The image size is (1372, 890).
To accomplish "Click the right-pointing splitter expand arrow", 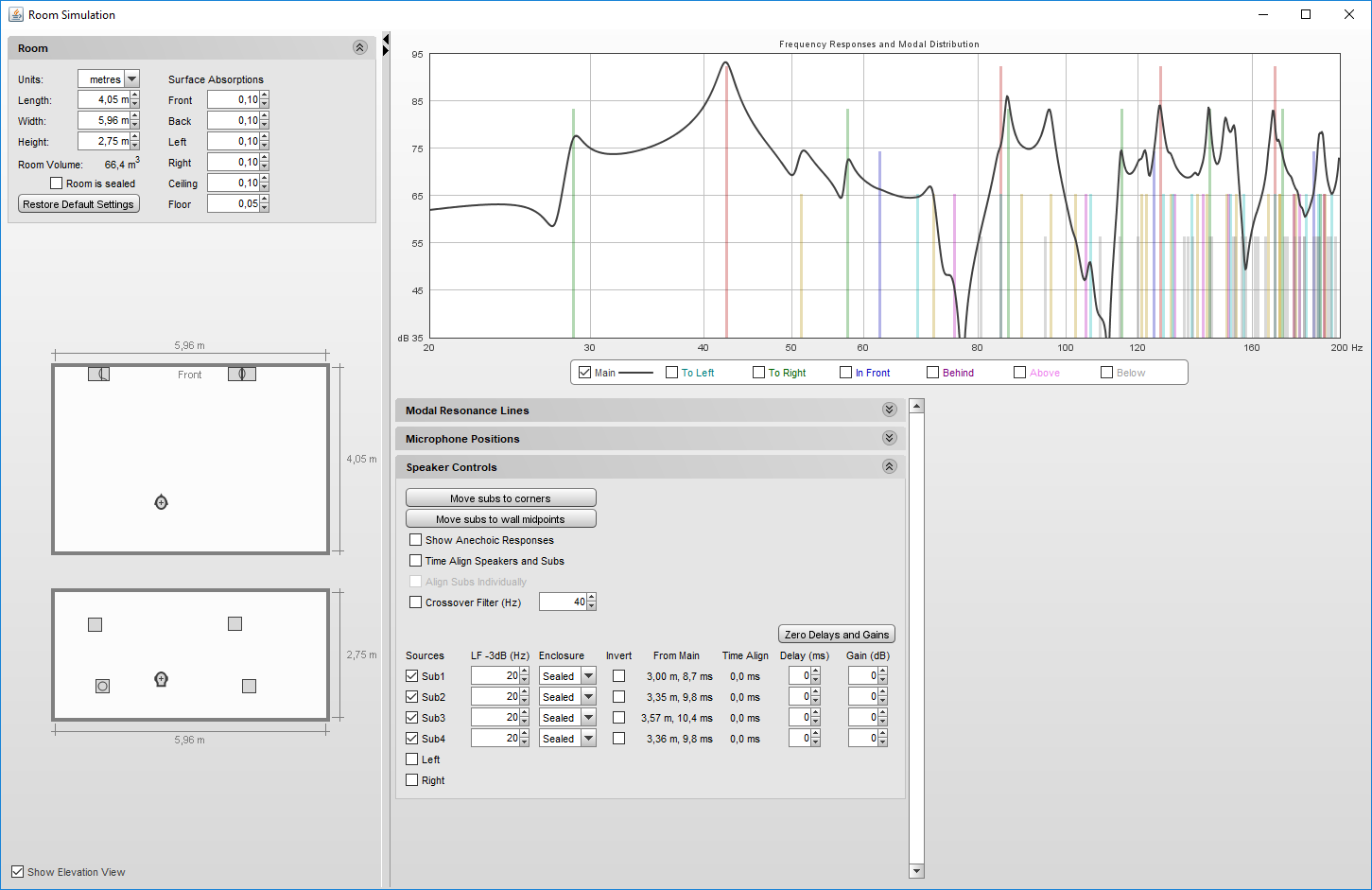I will (386, 49).
